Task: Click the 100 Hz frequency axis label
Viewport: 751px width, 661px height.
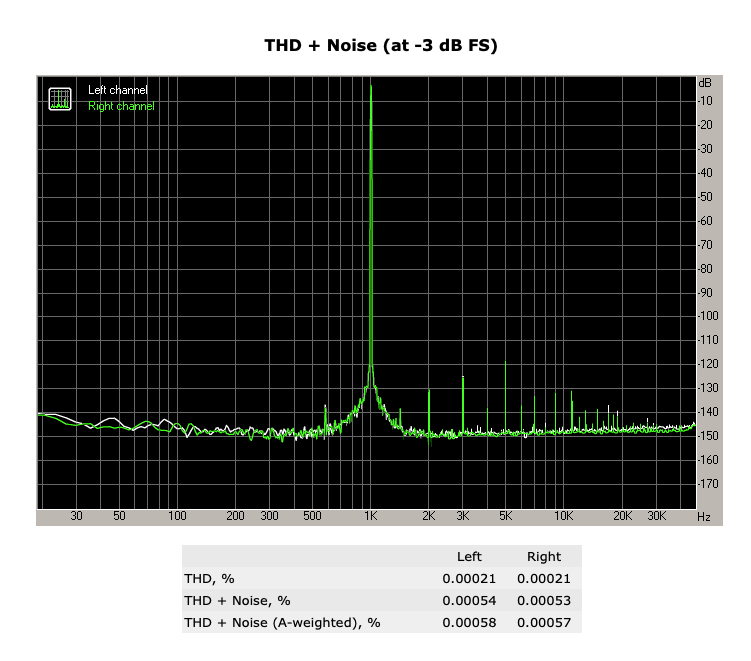Action: (x=177, y=516)
